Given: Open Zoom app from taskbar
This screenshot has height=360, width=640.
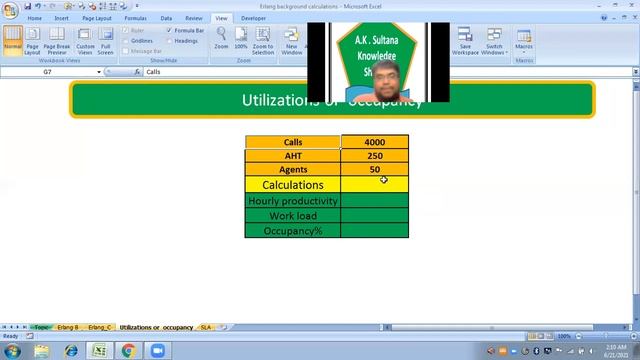Looking at the screenshot, I should [x=158, y=351].
